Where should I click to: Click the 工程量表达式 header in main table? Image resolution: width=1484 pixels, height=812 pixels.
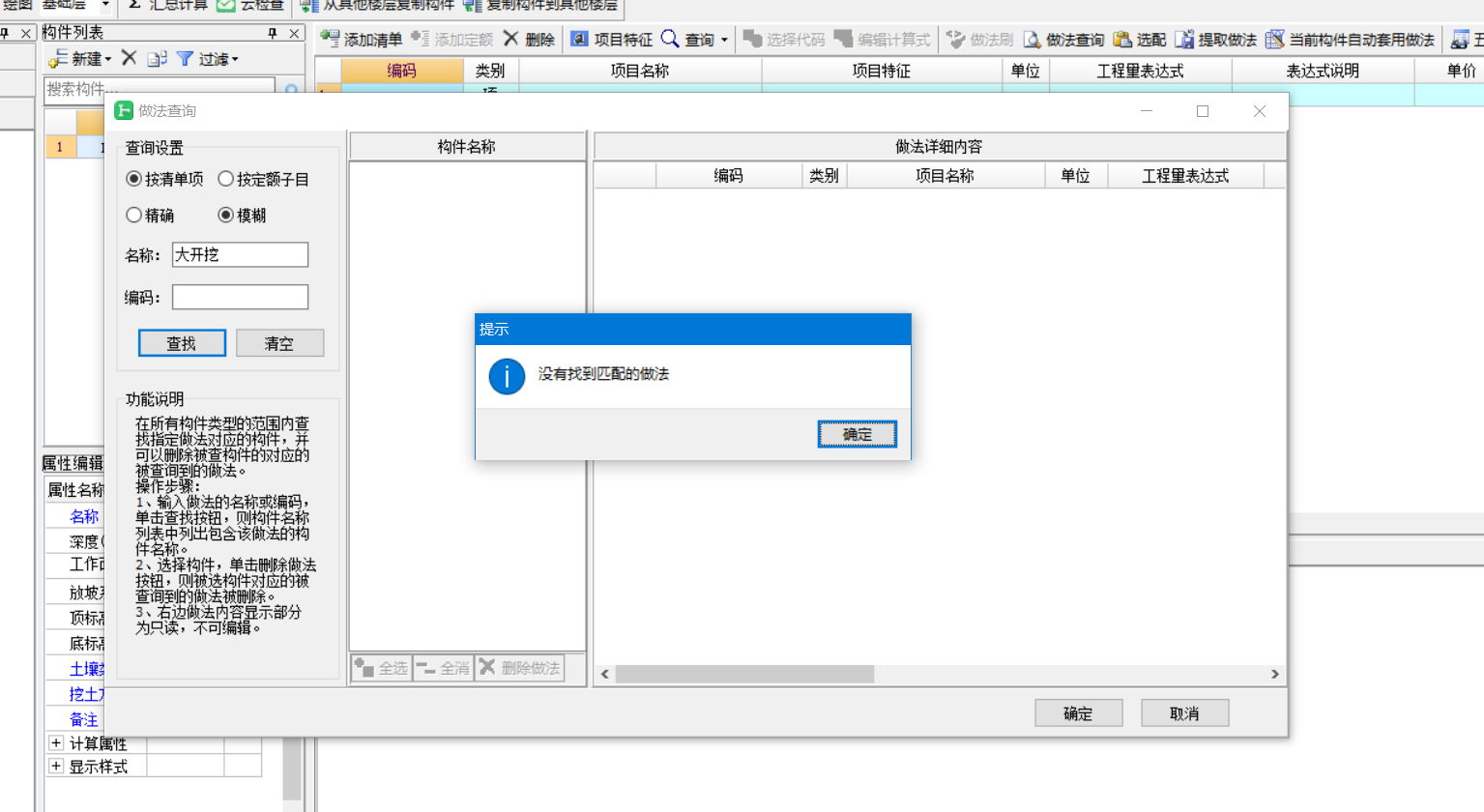pyautogui.click(x=1140, y=71)
